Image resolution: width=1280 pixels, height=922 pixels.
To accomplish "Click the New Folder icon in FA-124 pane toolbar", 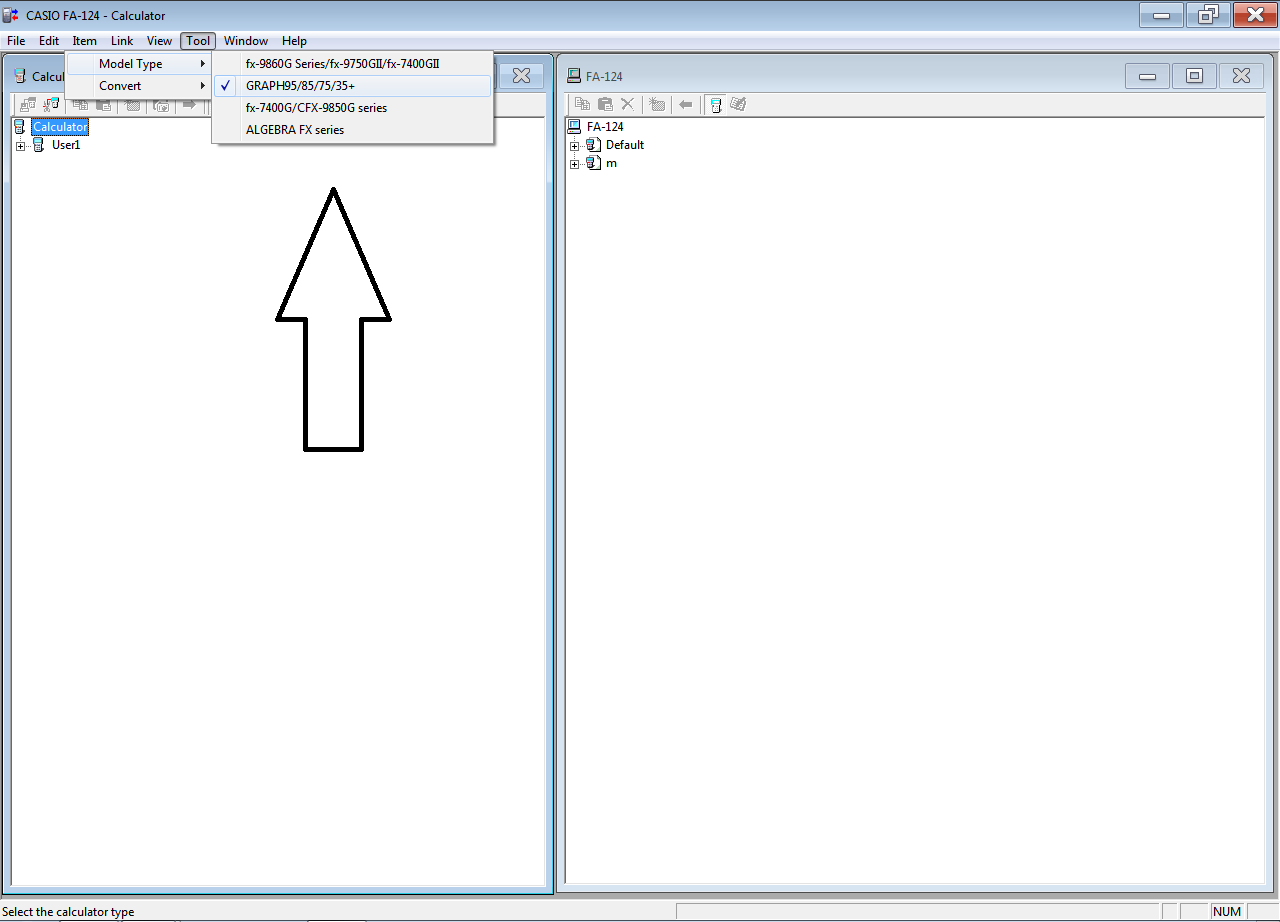I will click(x=657, y=104).
